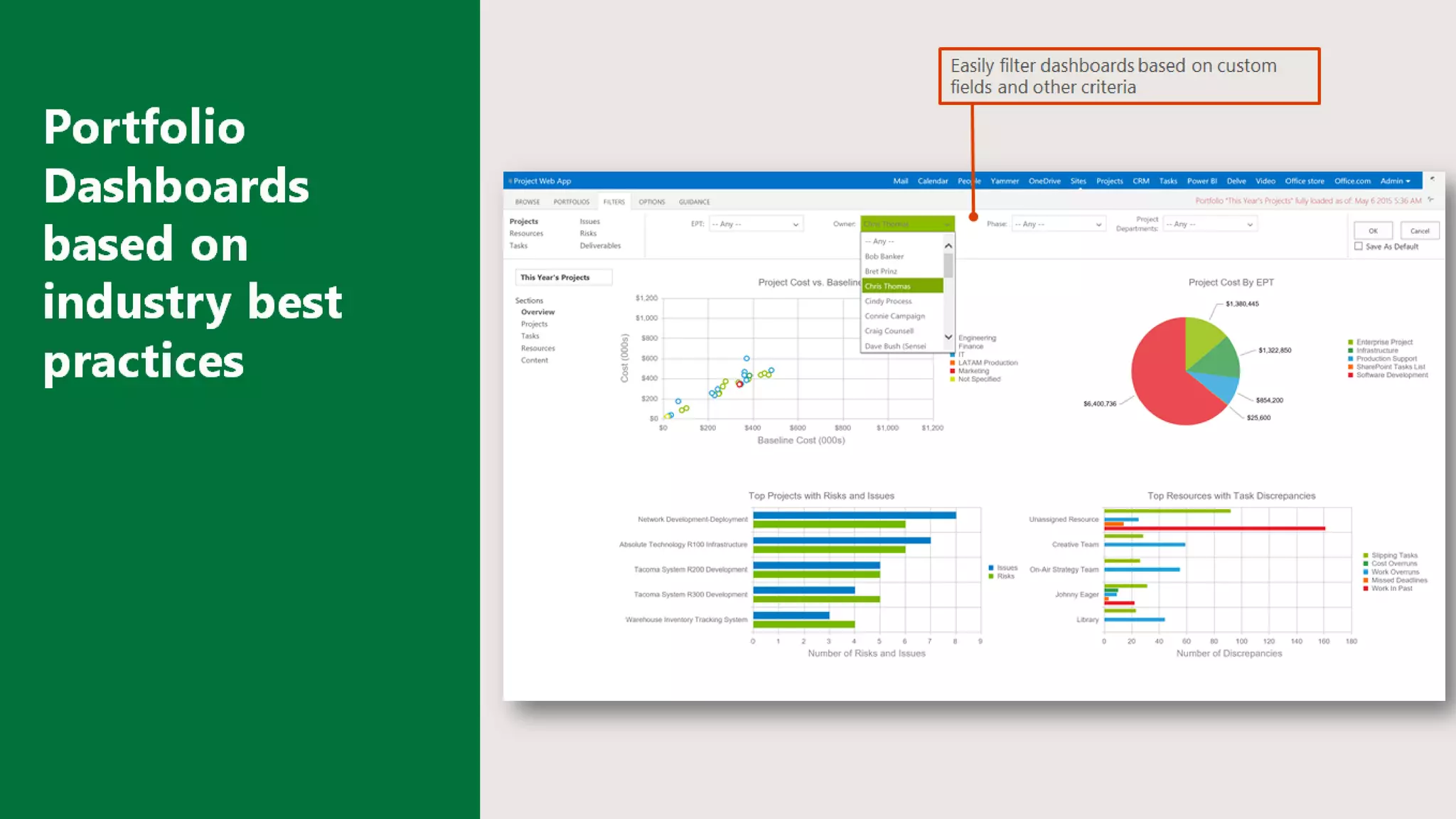Open the Admin menu
Screen dimensions: 1456x819
point(1395,181)
